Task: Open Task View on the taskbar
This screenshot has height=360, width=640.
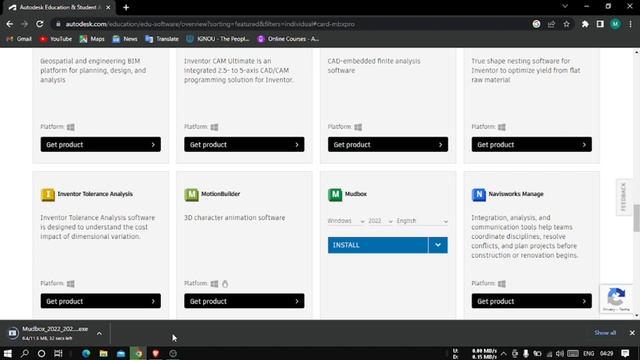Action: 58,353
